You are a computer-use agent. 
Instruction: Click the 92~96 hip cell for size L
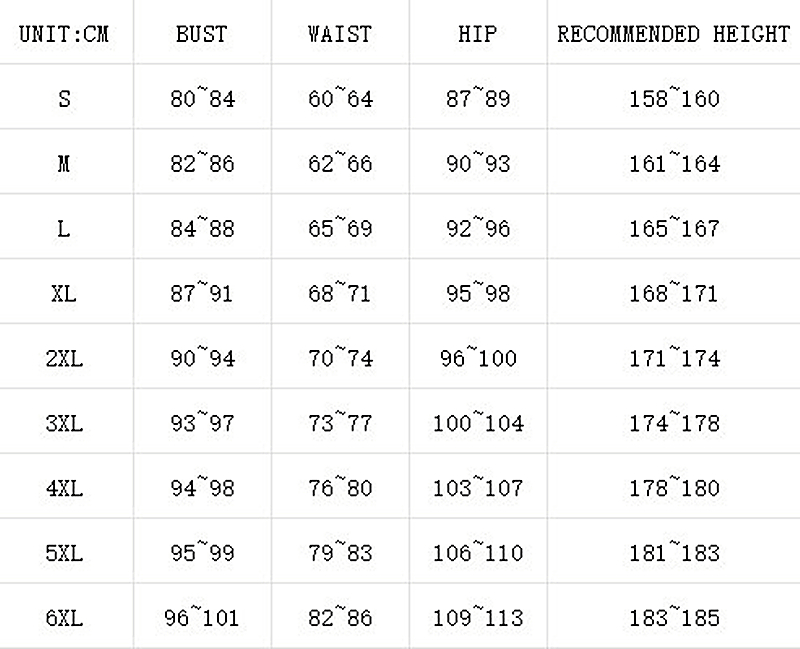(478, 229)
